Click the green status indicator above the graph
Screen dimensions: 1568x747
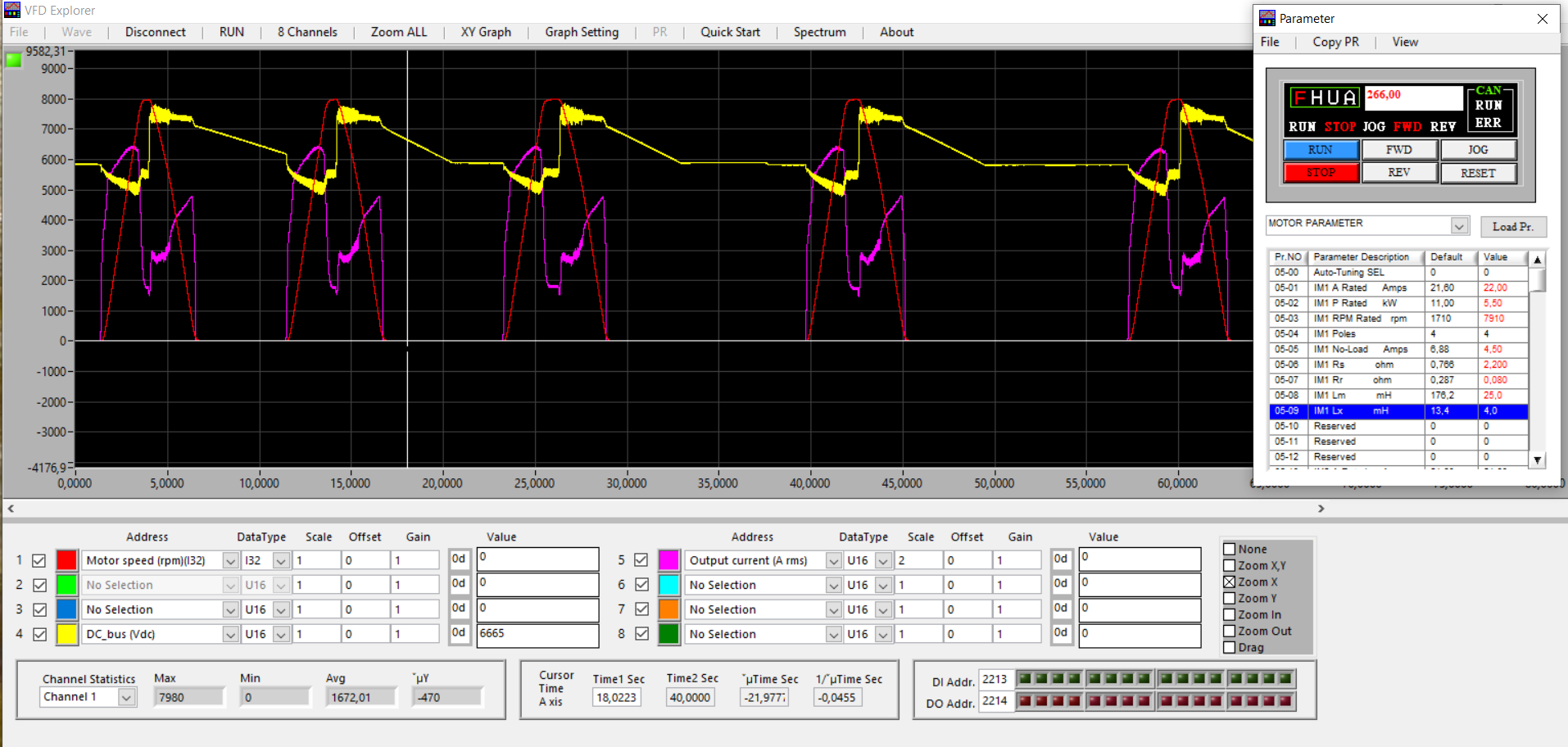pos(14,60)
